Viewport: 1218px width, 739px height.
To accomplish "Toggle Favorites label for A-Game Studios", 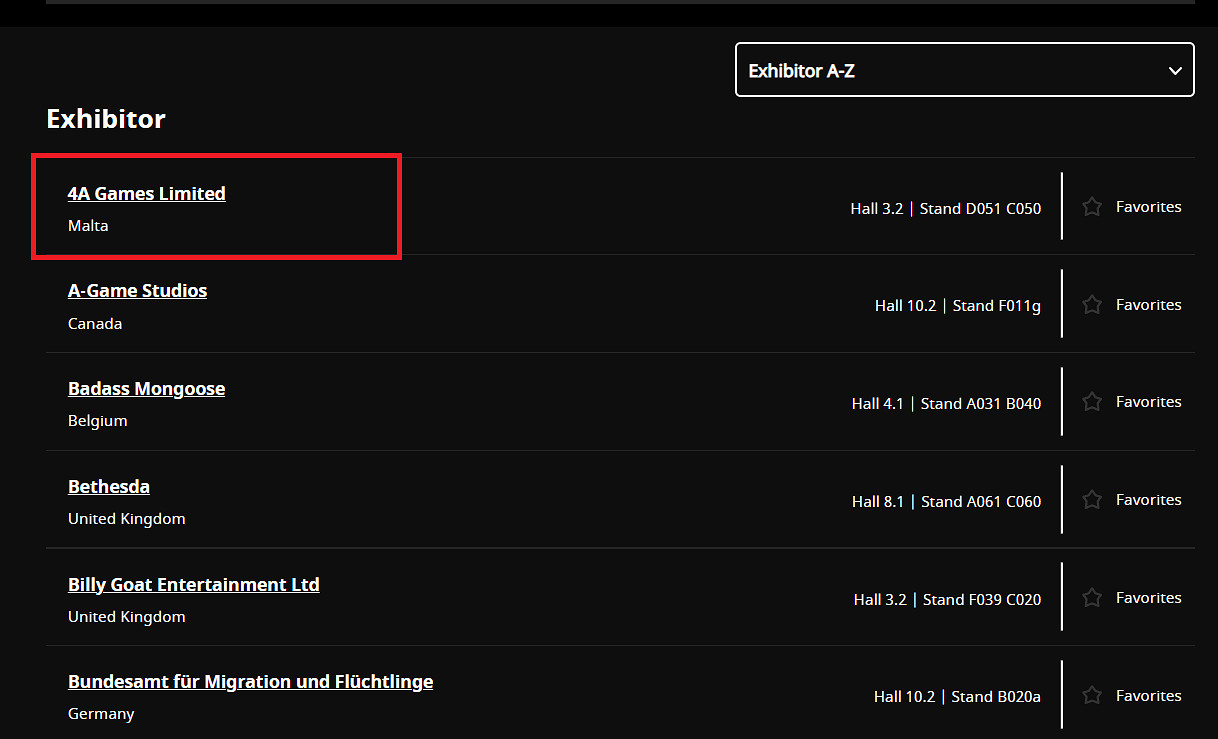I will click(1148, 305).
